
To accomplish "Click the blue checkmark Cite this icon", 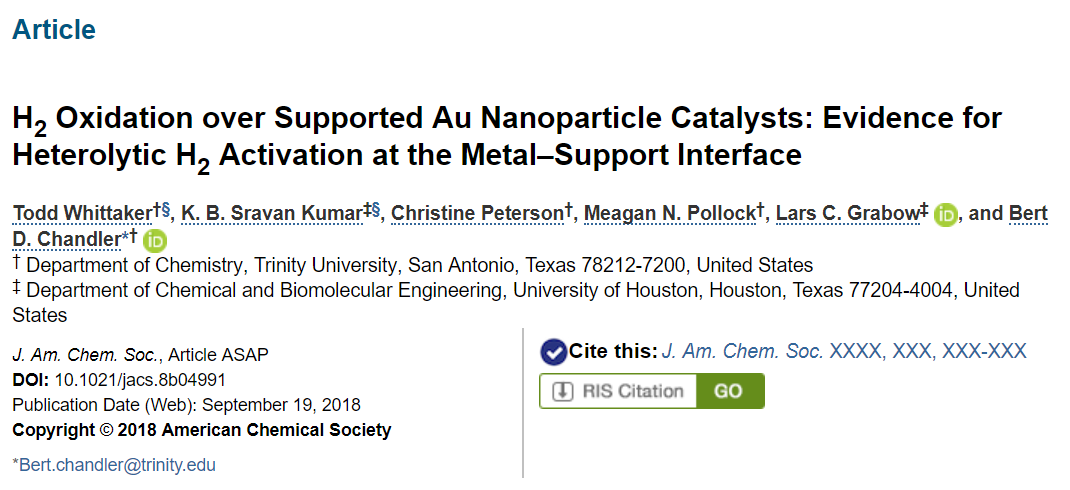I will point(553,352).
